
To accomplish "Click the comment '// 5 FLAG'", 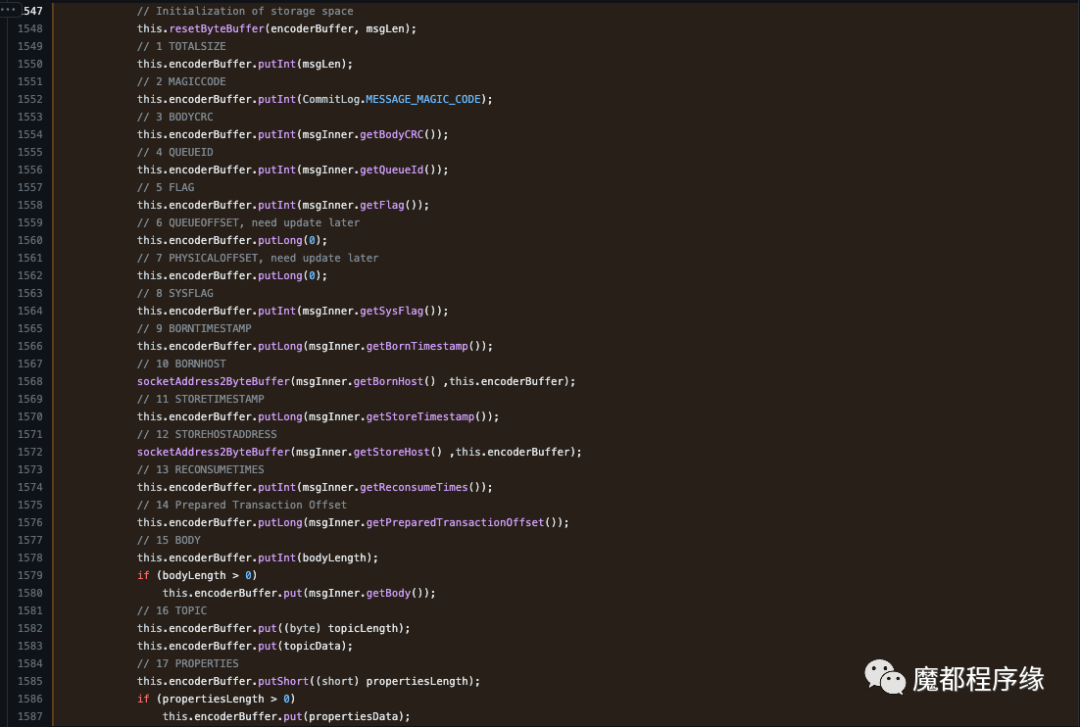I will tap(165, 187).
